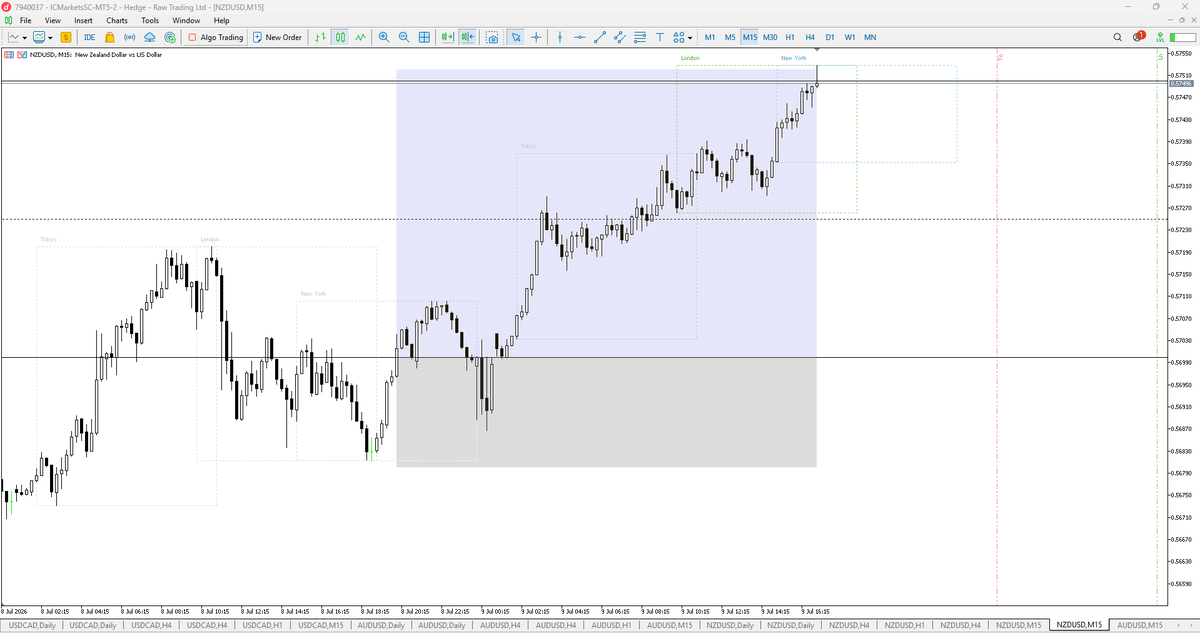Switch chart to bar chart style
Image resolution: width=1200 pixels, height=633 pixels.
coord(321,37)
